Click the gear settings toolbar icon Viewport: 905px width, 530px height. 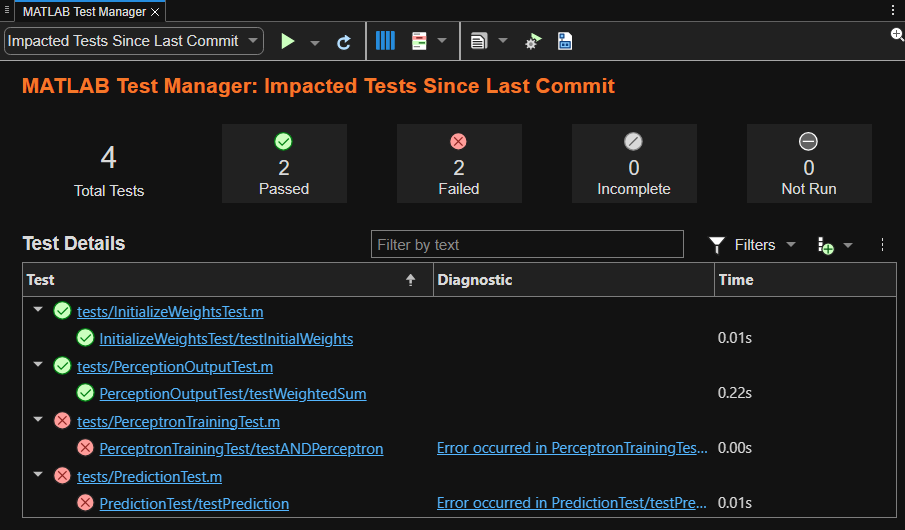click(533, 42)
